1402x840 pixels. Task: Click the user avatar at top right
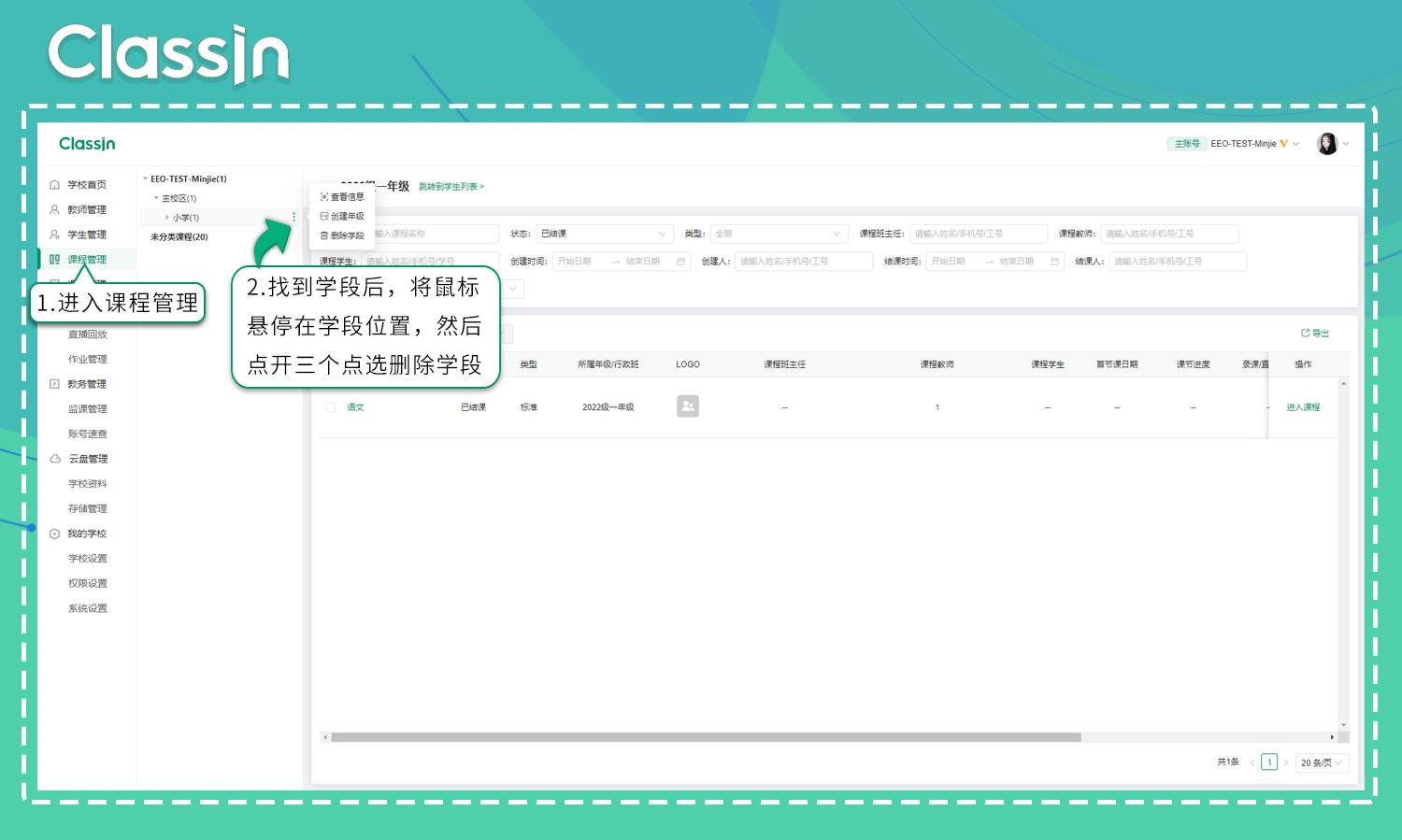(1327, 144)
